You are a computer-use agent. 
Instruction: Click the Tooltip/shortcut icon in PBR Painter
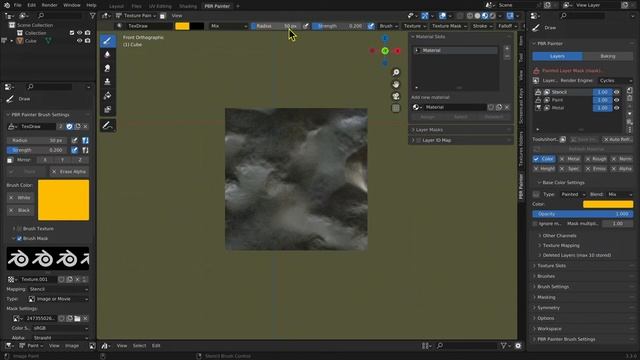[563, 140]
